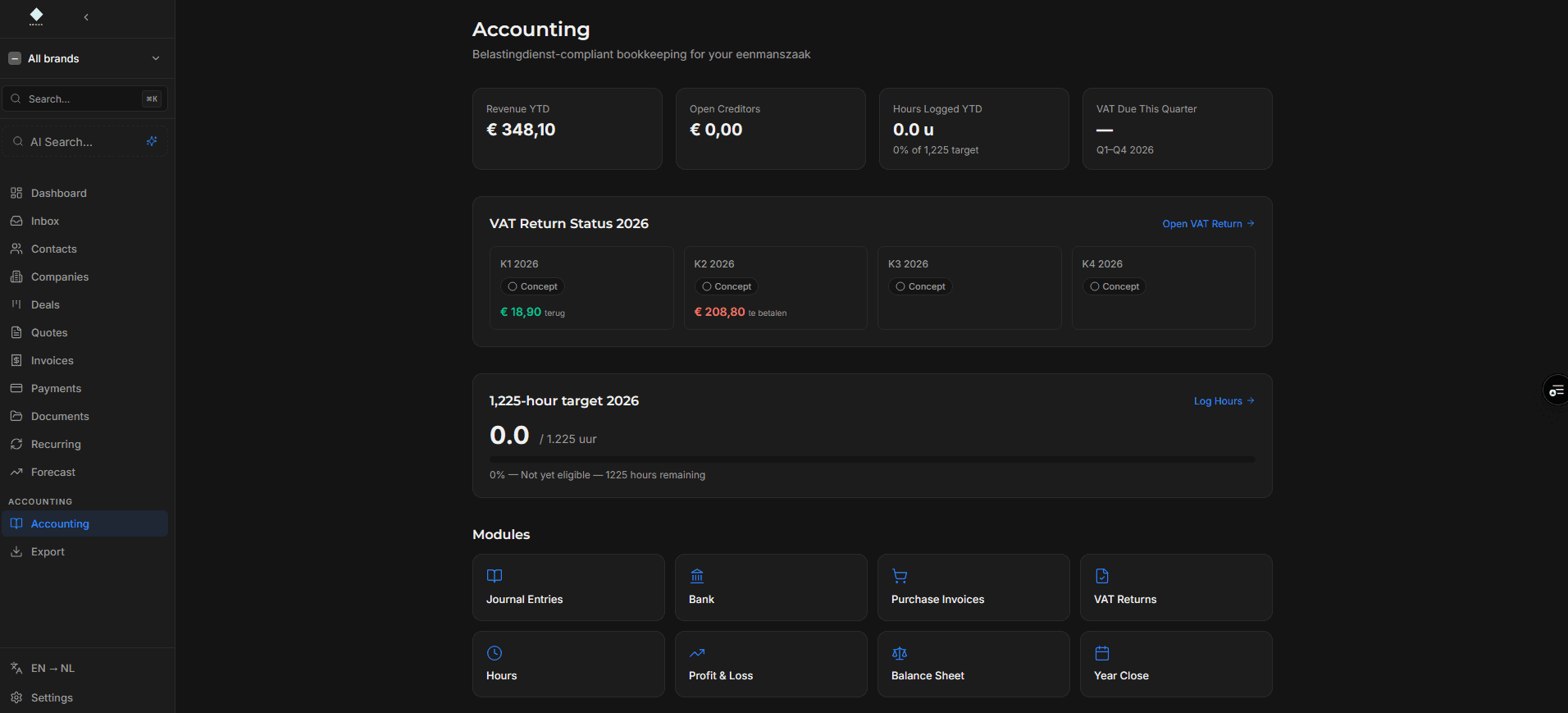
Task: Click the Hours Logged YTD card
Action: pos(974,129)
